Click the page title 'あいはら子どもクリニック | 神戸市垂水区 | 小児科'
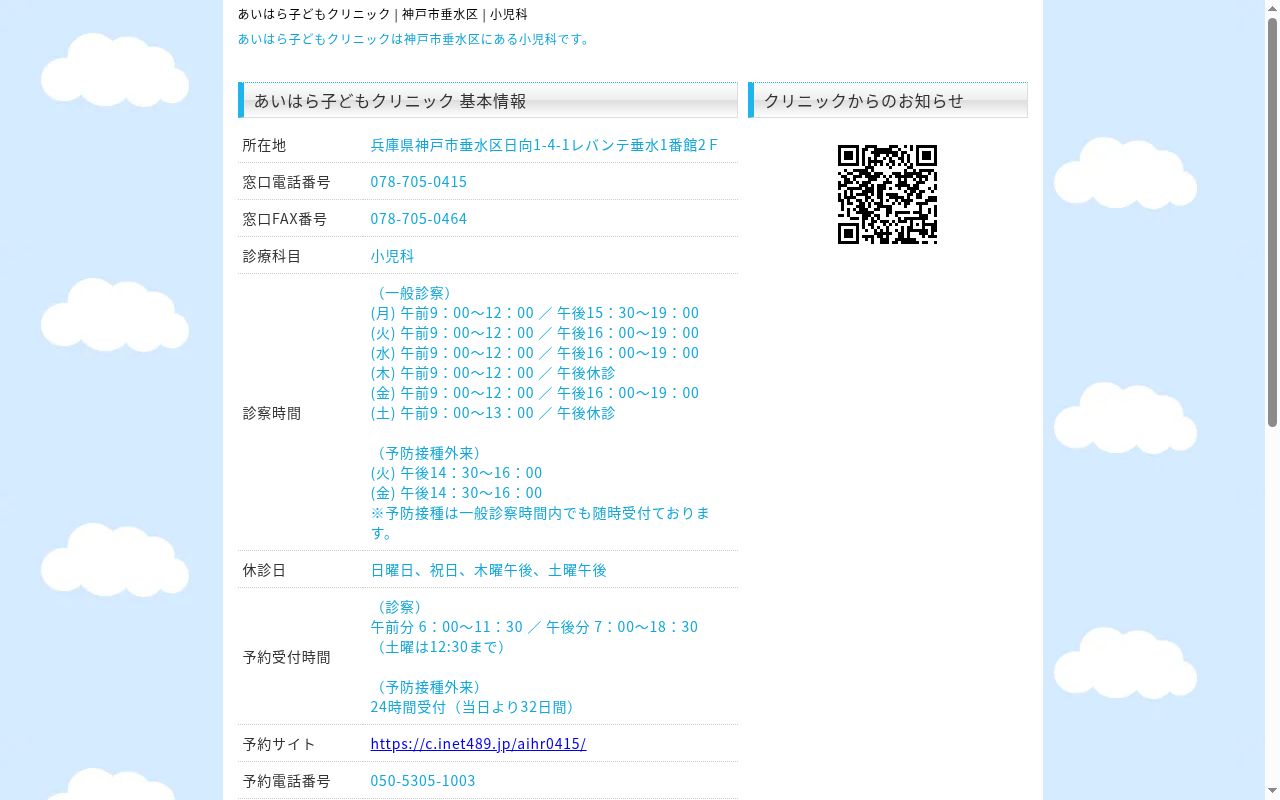 (x=383, y=15)
